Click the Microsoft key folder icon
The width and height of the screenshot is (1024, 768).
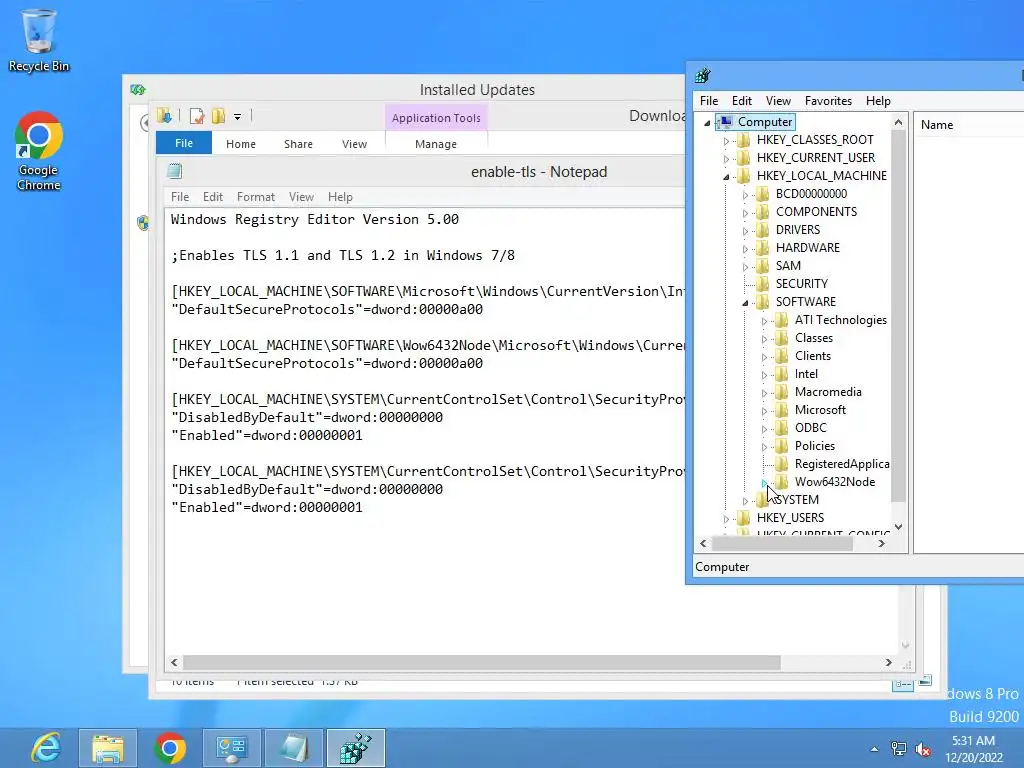(781, 410)
